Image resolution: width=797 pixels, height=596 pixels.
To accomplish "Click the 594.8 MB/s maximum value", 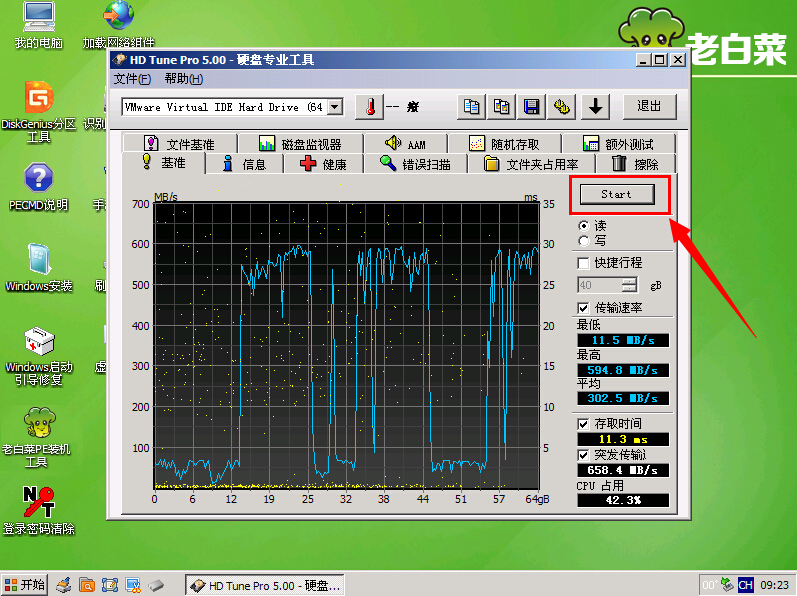I will (x=623, y=370).
